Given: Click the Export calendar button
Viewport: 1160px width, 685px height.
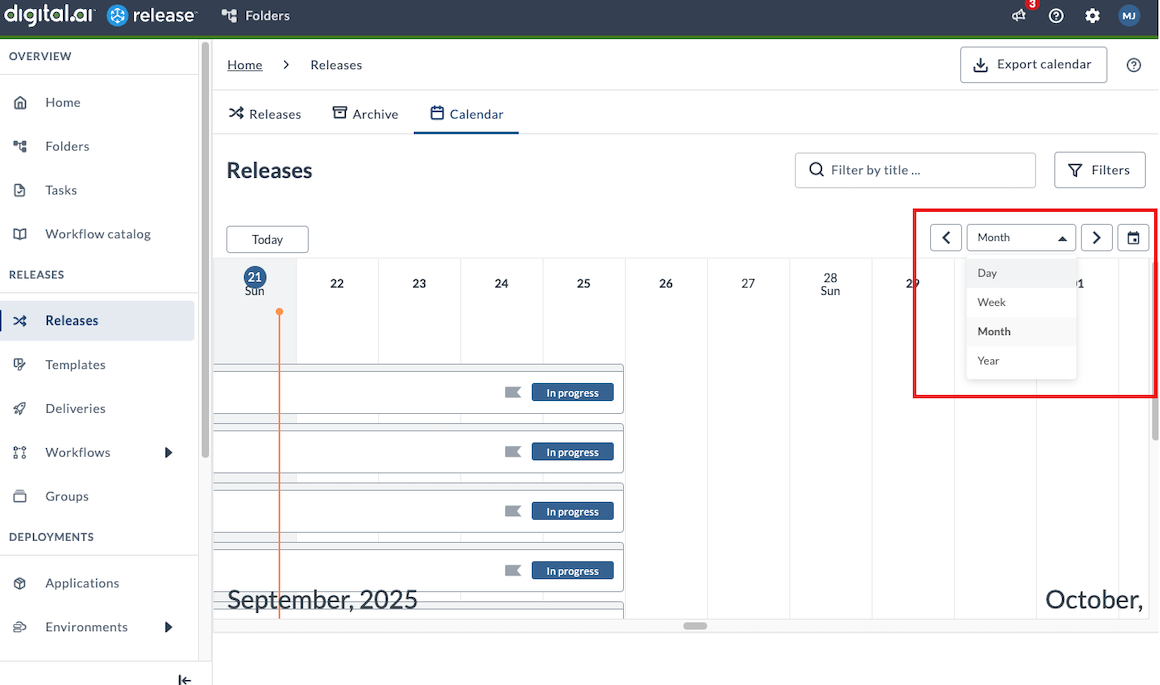Looking at the screenshot, I should [x=1033, y=65].
